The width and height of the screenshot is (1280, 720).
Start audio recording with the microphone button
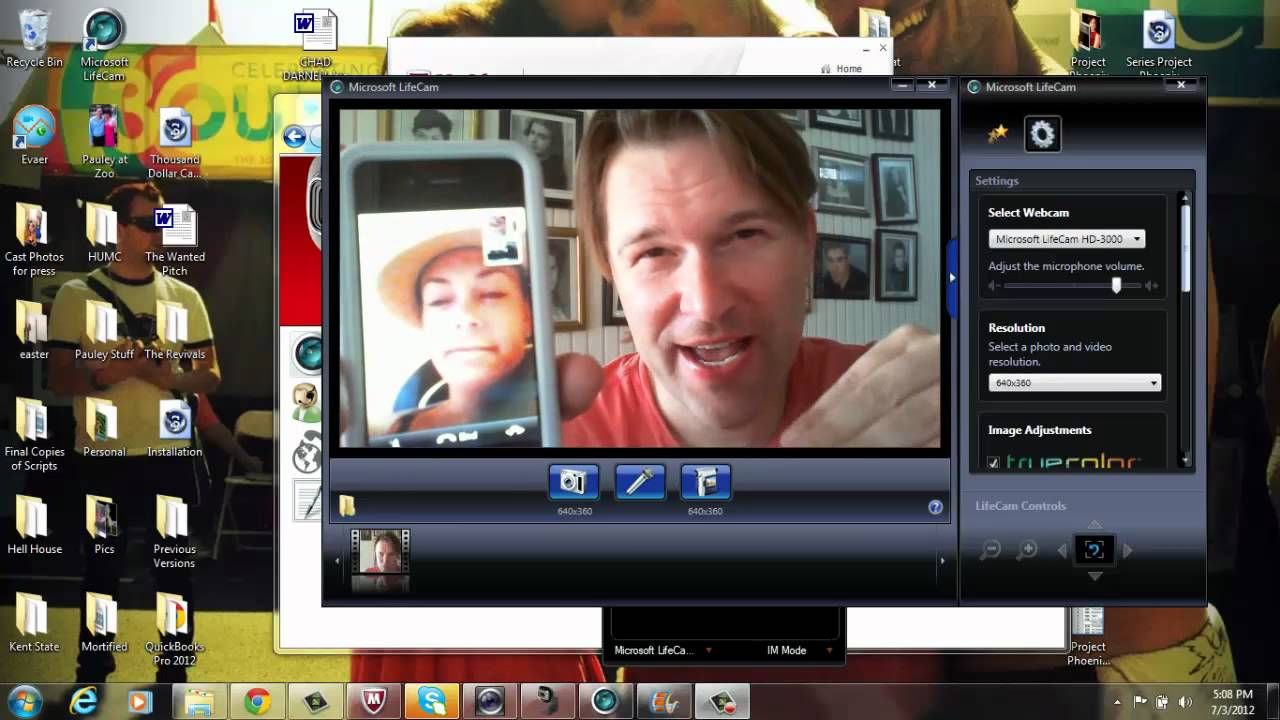pyautogui.click(x=640, y=482)
